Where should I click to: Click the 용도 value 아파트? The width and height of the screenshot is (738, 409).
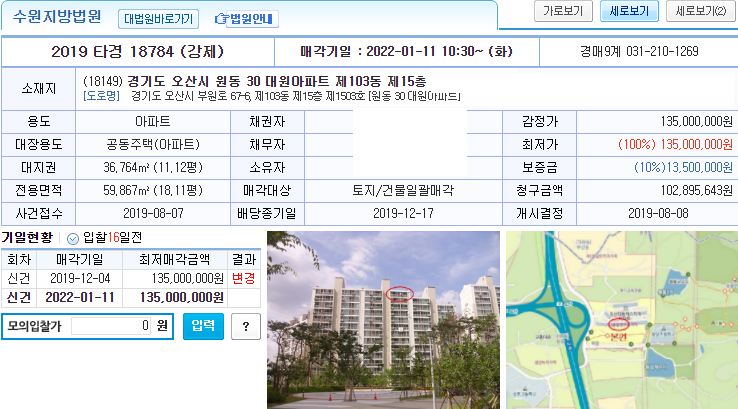tap(153, 122)
